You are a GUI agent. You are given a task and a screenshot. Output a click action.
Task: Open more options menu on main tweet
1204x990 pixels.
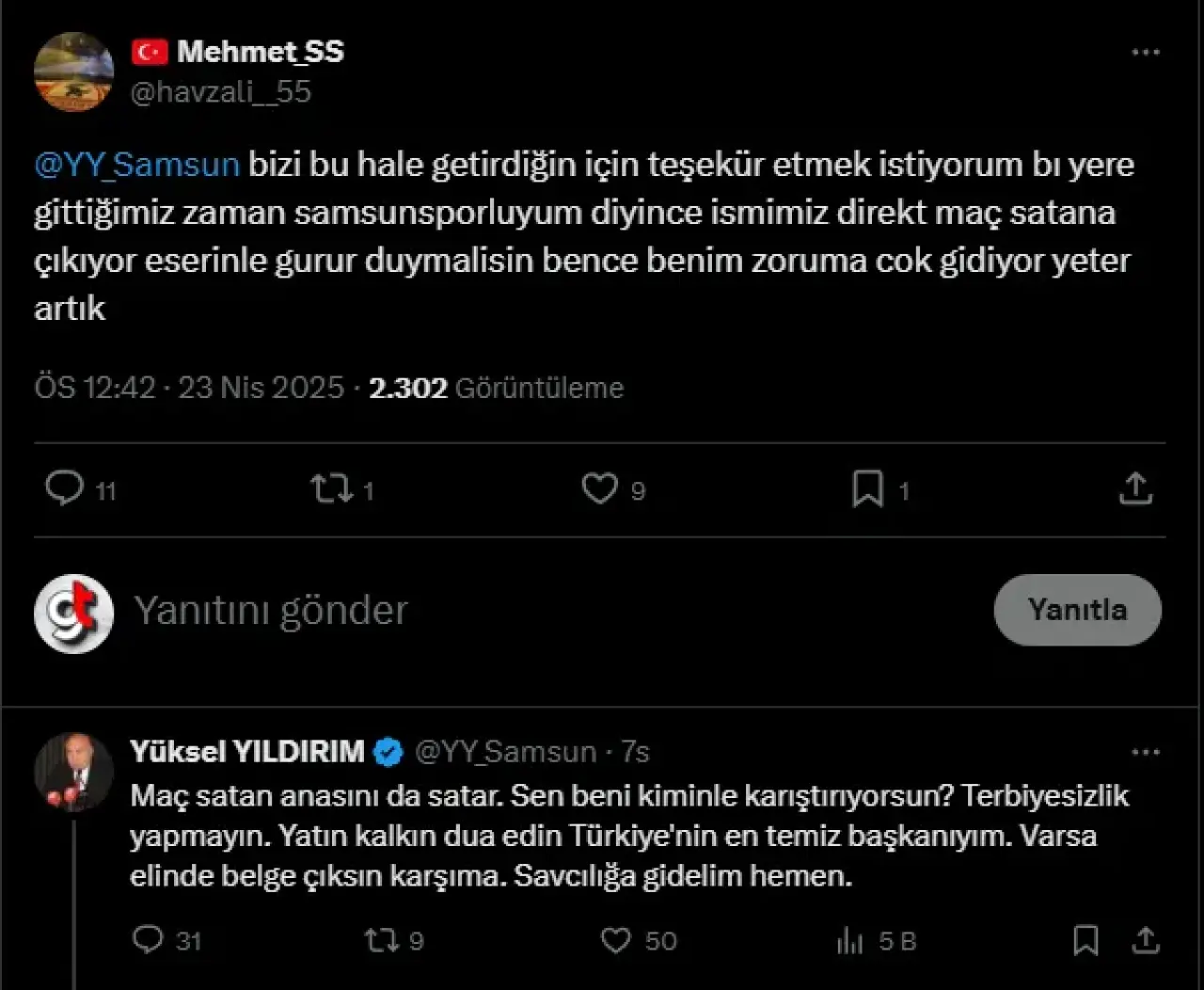(1145, 53)
